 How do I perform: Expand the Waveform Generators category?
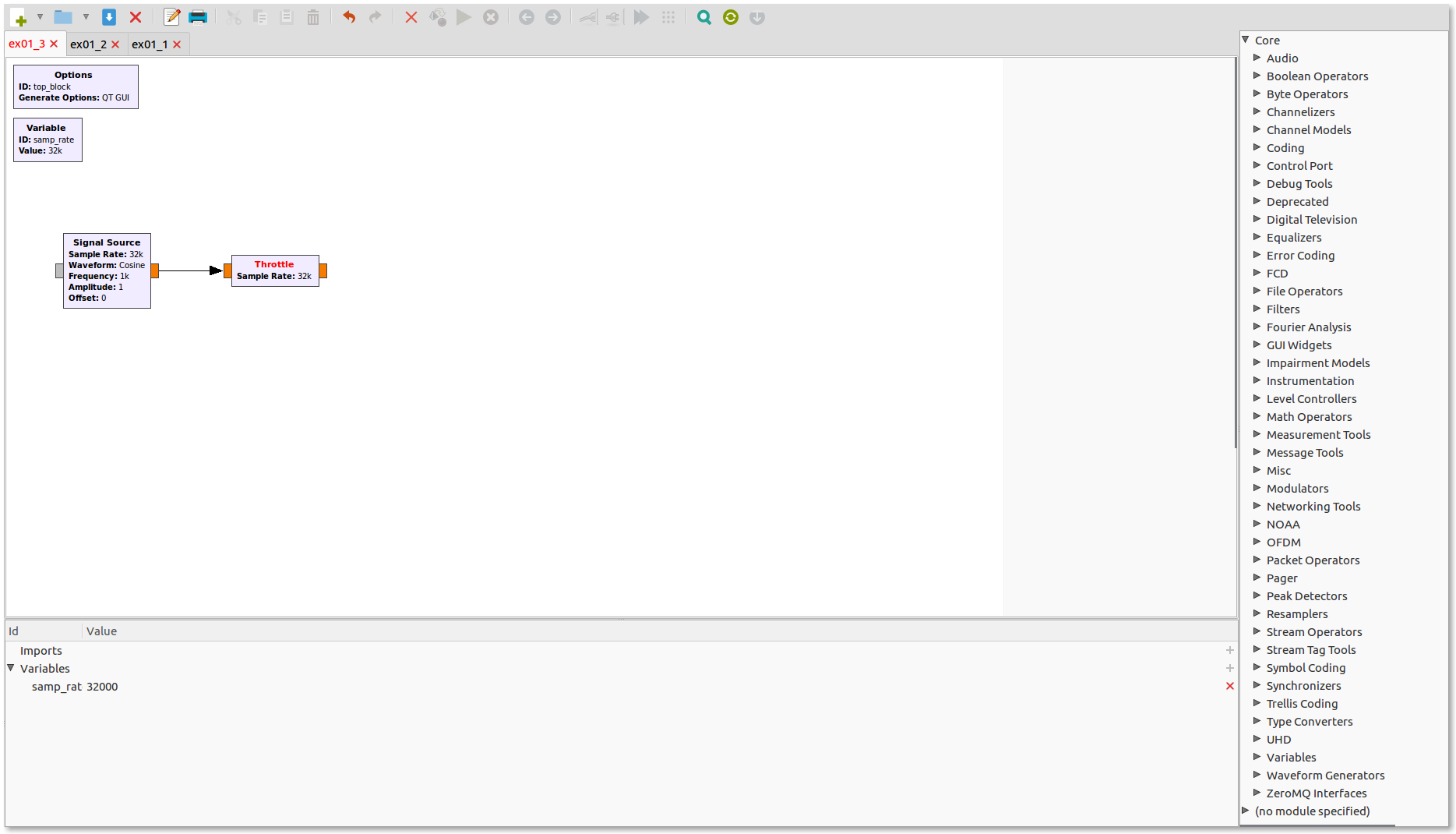click(1257, 775)
